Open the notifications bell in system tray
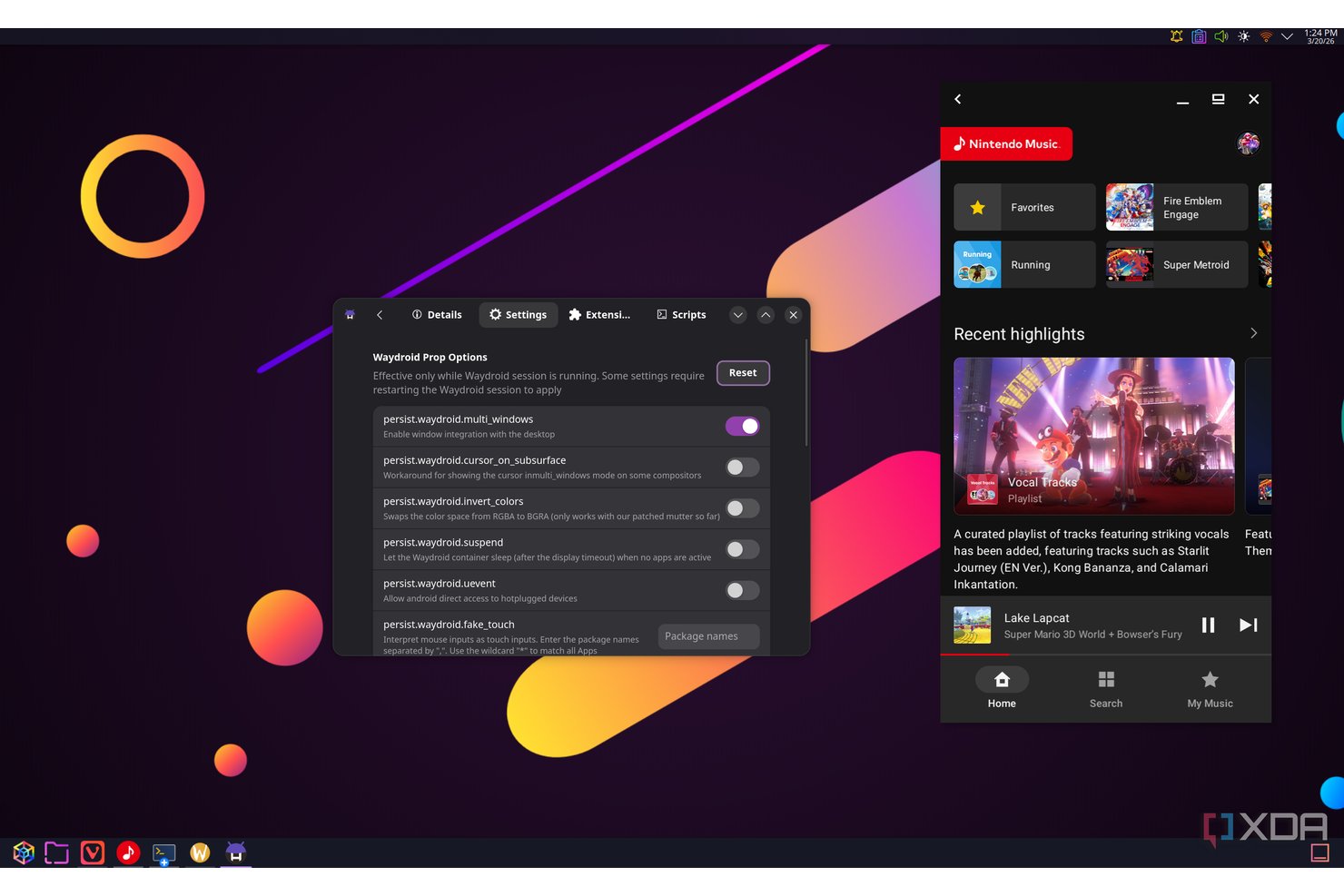Viewport: 1344px width, 896px height. point(1177,36)
